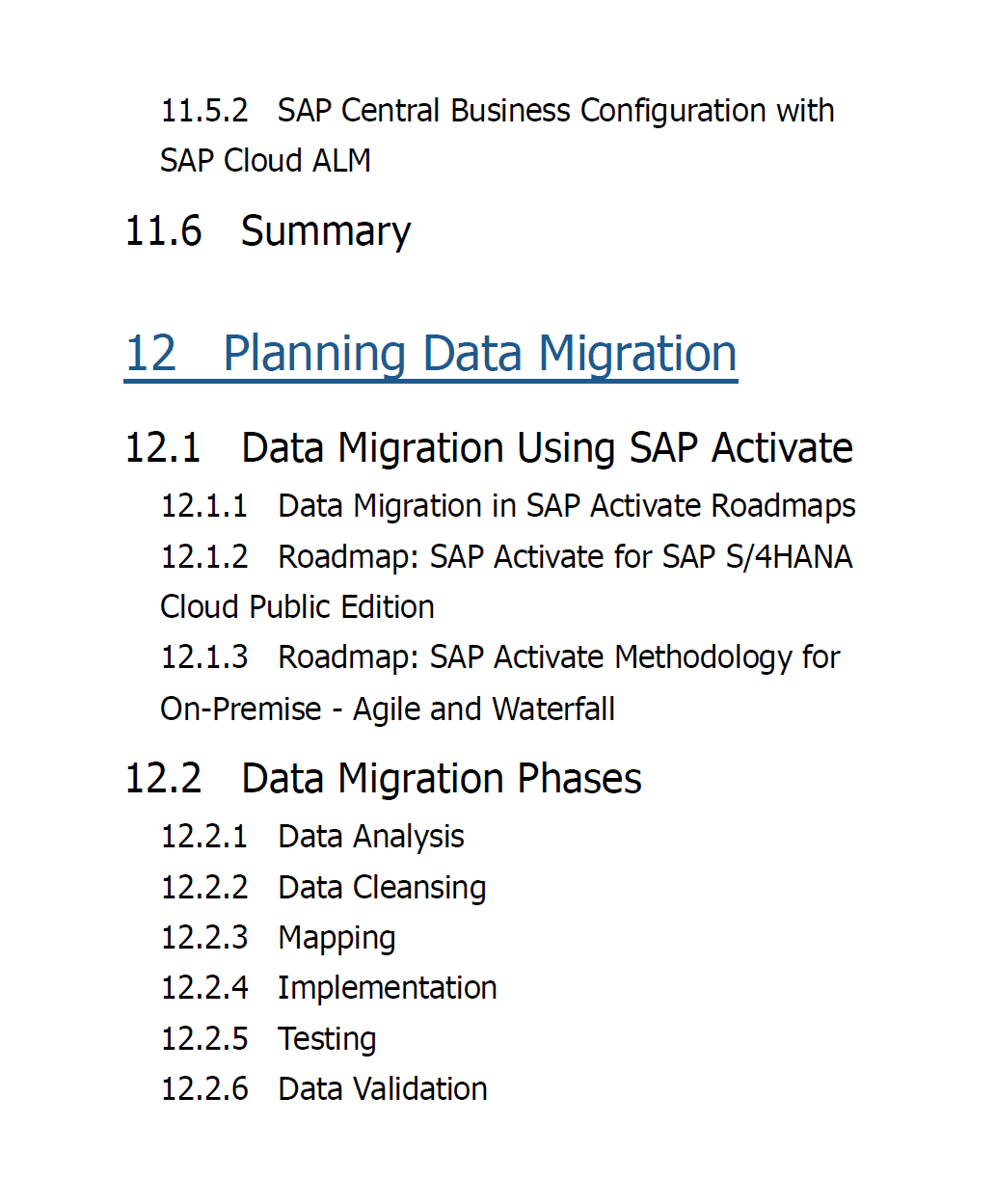This screenshot has width=995, height=1204.
Task: Open 12.2.1 Data Analysis section
Action: 312,837
